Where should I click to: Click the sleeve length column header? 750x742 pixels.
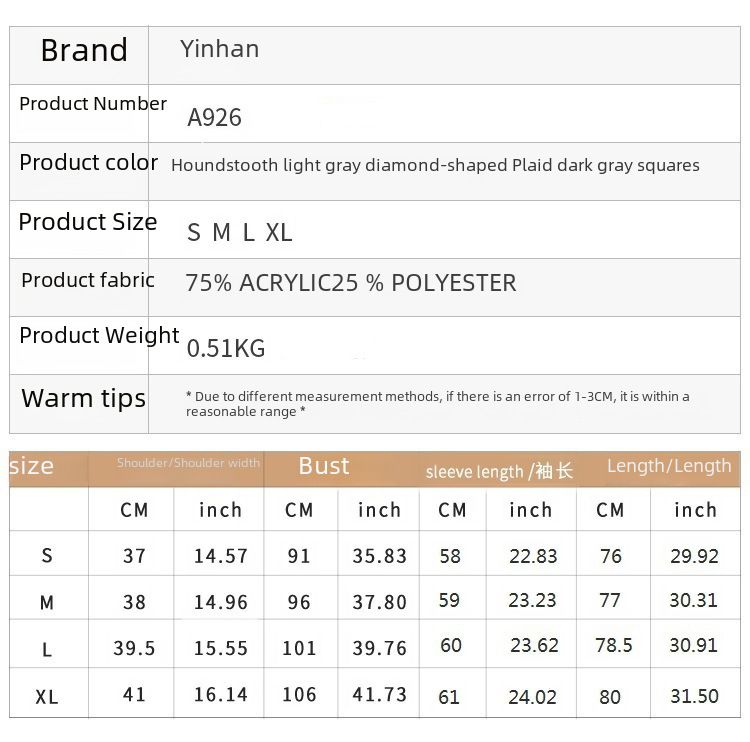[x=499, y=471]
